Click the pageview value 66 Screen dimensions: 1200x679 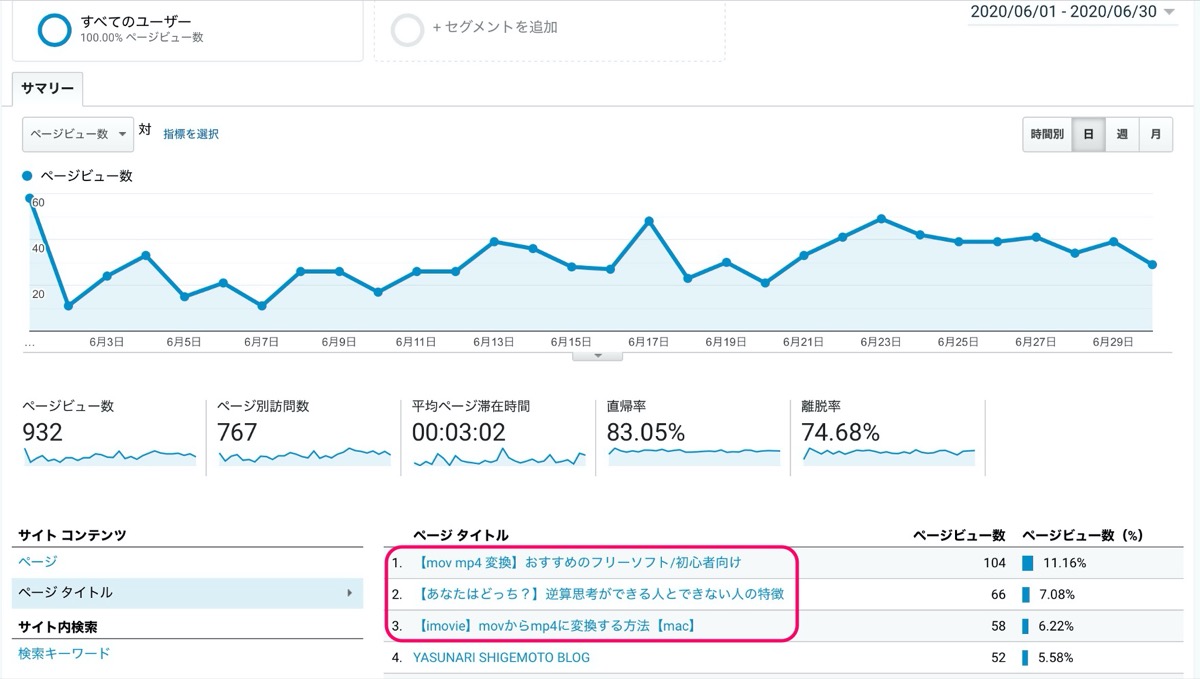point(998,595)
